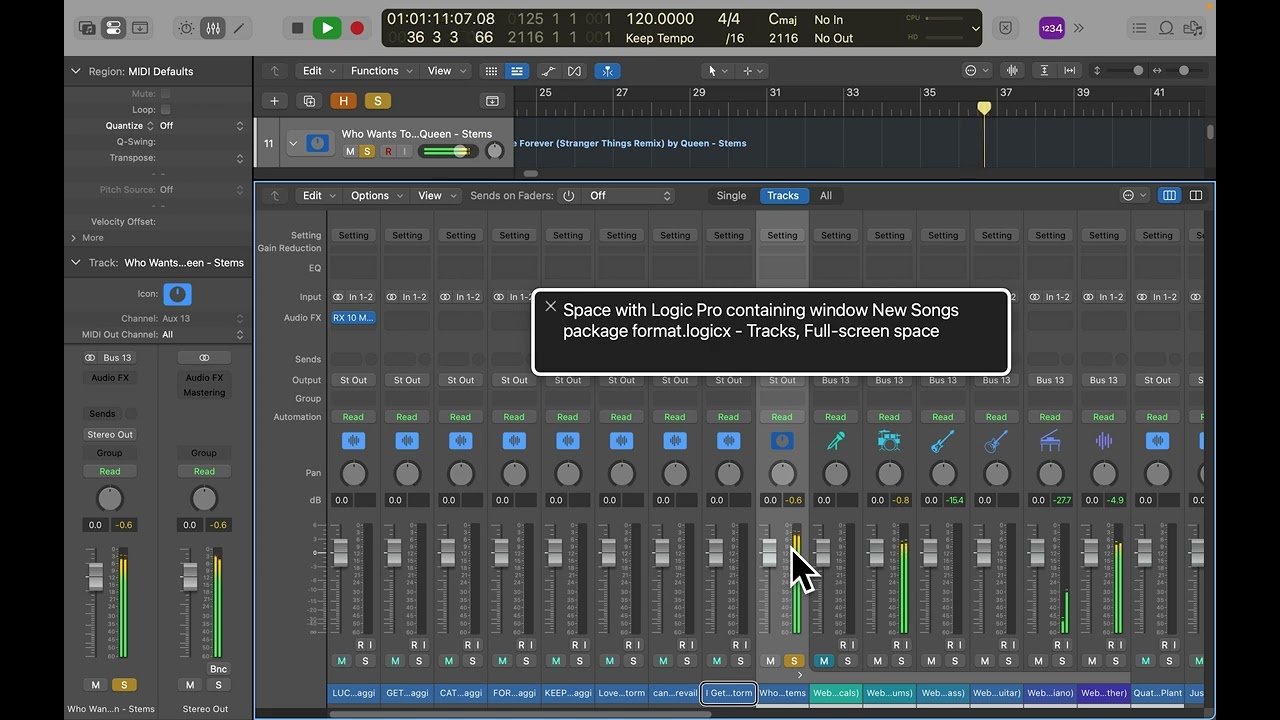
Task: Collapse the Region MIDI Defaults section
Action: 75,71
